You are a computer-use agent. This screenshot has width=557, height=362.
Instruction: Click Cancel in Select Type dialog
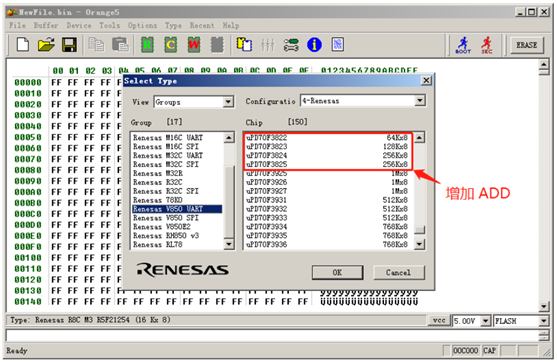pos(399,272)
